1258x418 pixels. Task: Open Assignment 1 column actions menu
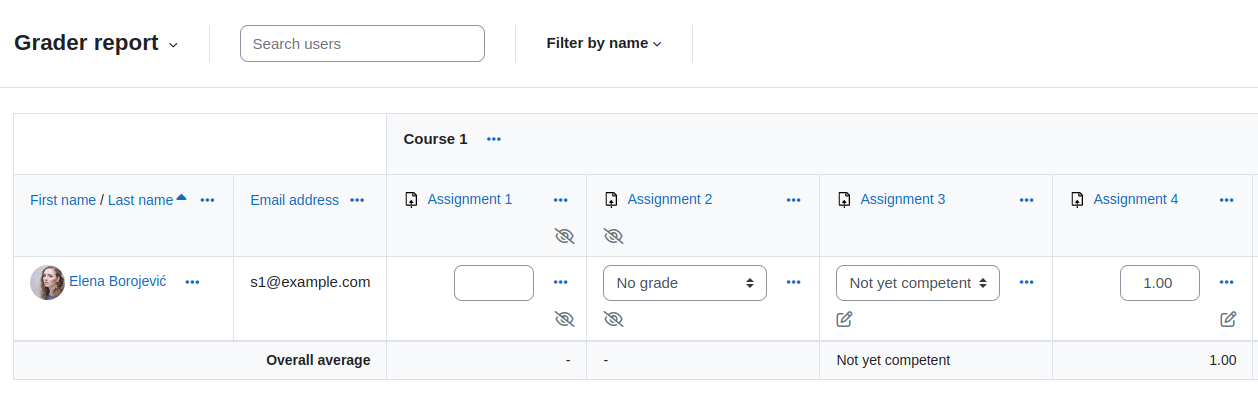(561, 200)
